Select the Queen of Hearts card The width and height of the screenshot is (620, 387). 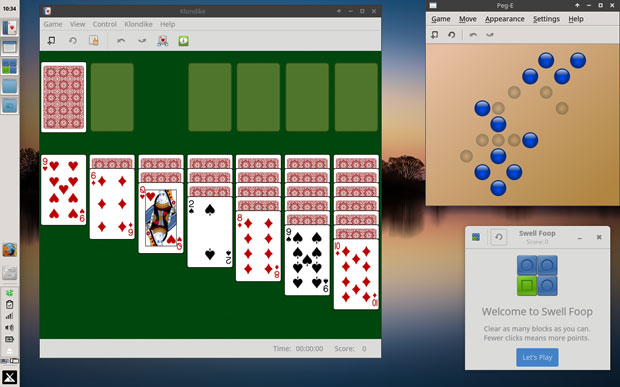pyautogui.click(x=161, y=218)
